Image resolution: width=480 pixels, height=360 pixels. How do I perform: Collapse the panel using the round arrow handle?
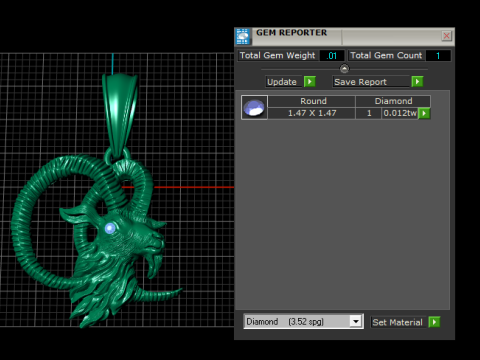coord(344,69)
